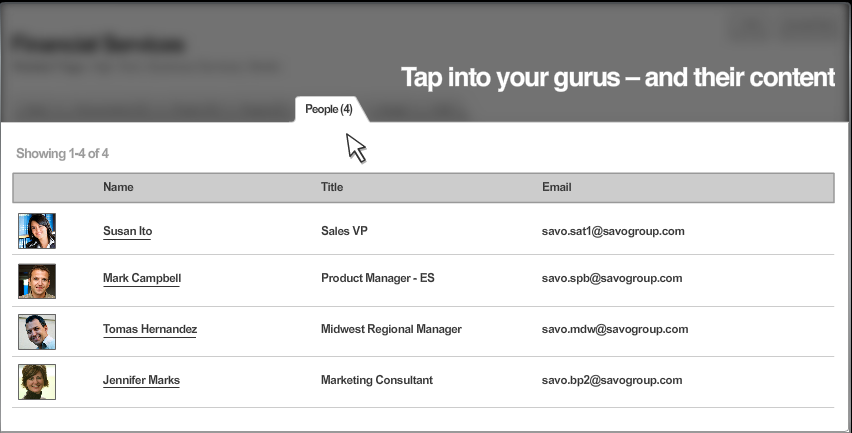Click Susan Ito's email address
The width and height of the screenshot is (852, 433).
pyautogui.click(x=613, y=231)
